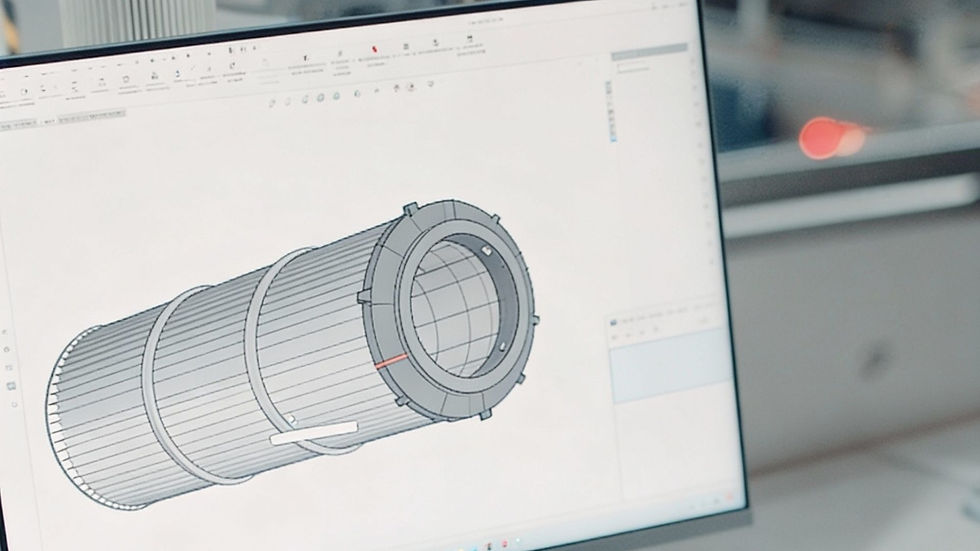
Task: Click the white flat tag on the cylinder's lower ring
Action: click(x=314, y=434)
